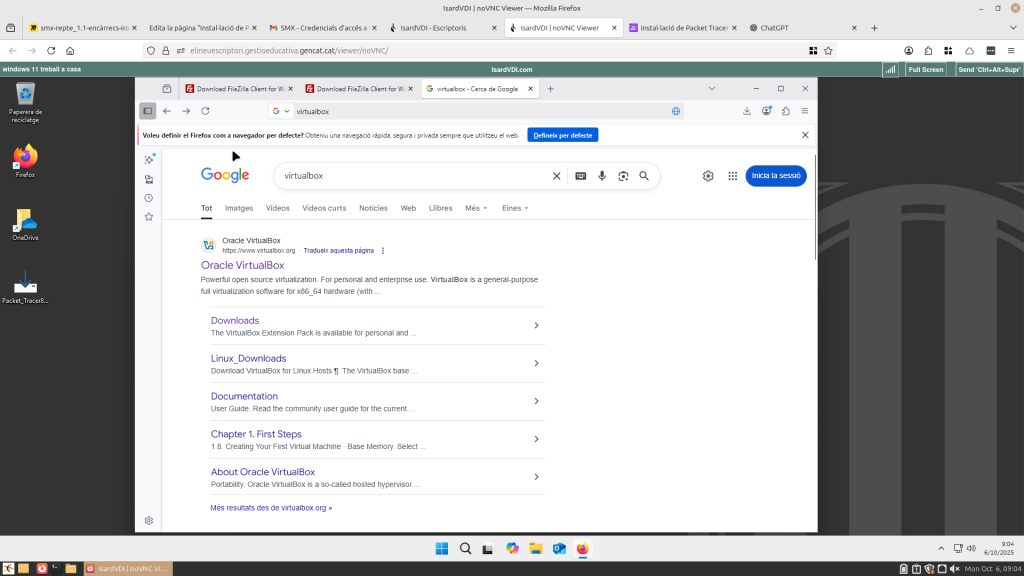Viewport: 1024px width, 576px height.
Task: Expand the Downloads sitelink chevron
Action: click(536, 325)
